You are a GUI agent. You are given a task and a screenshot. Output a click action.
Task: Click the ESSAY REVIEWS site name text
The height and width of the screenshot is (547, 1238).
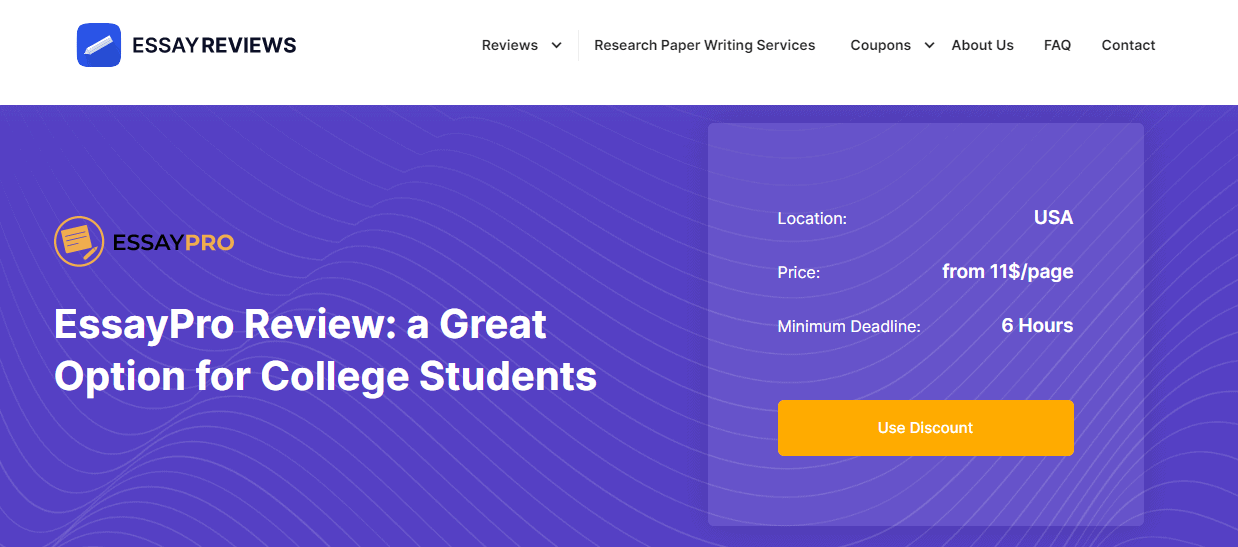[x=214, y=45]
